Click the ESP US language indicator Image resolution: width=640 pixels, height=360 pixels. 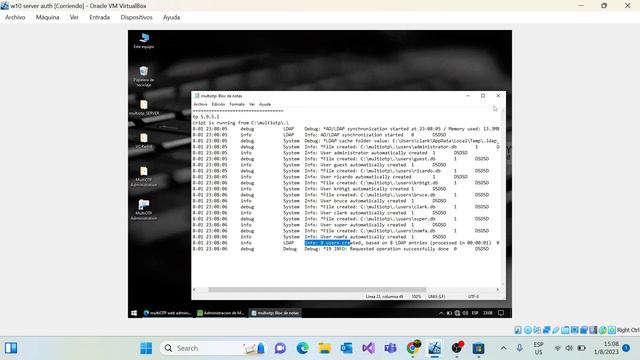(538, 348)
